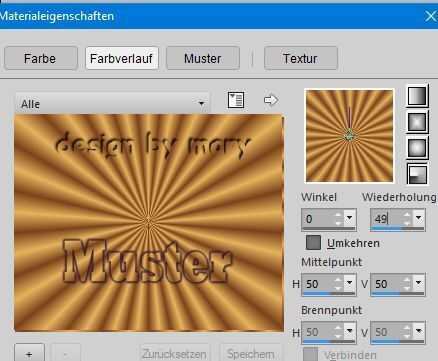Screen dimensions: 438x361
Task: Select the rectangular gradient style icon
Action: coord(417,122)
